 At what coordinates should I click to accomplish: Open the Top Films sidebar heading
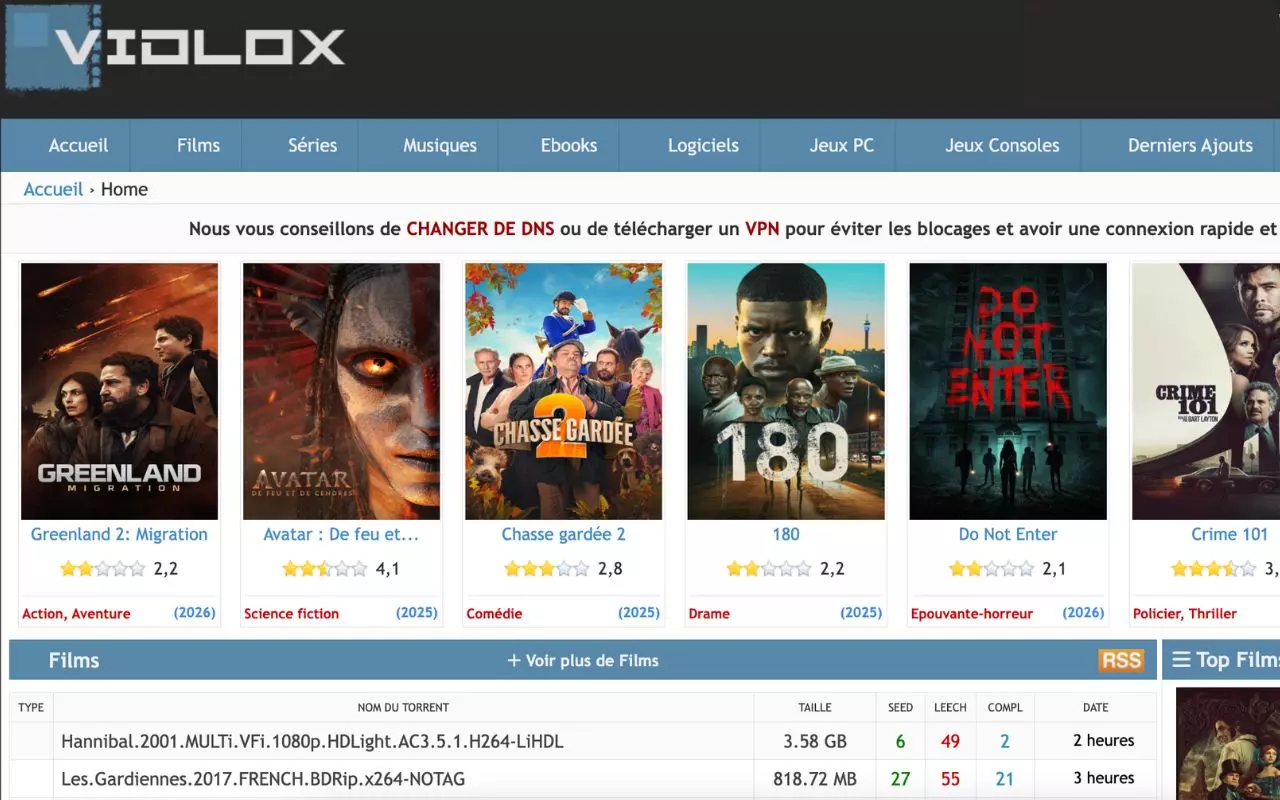[x=1226, y=660]
